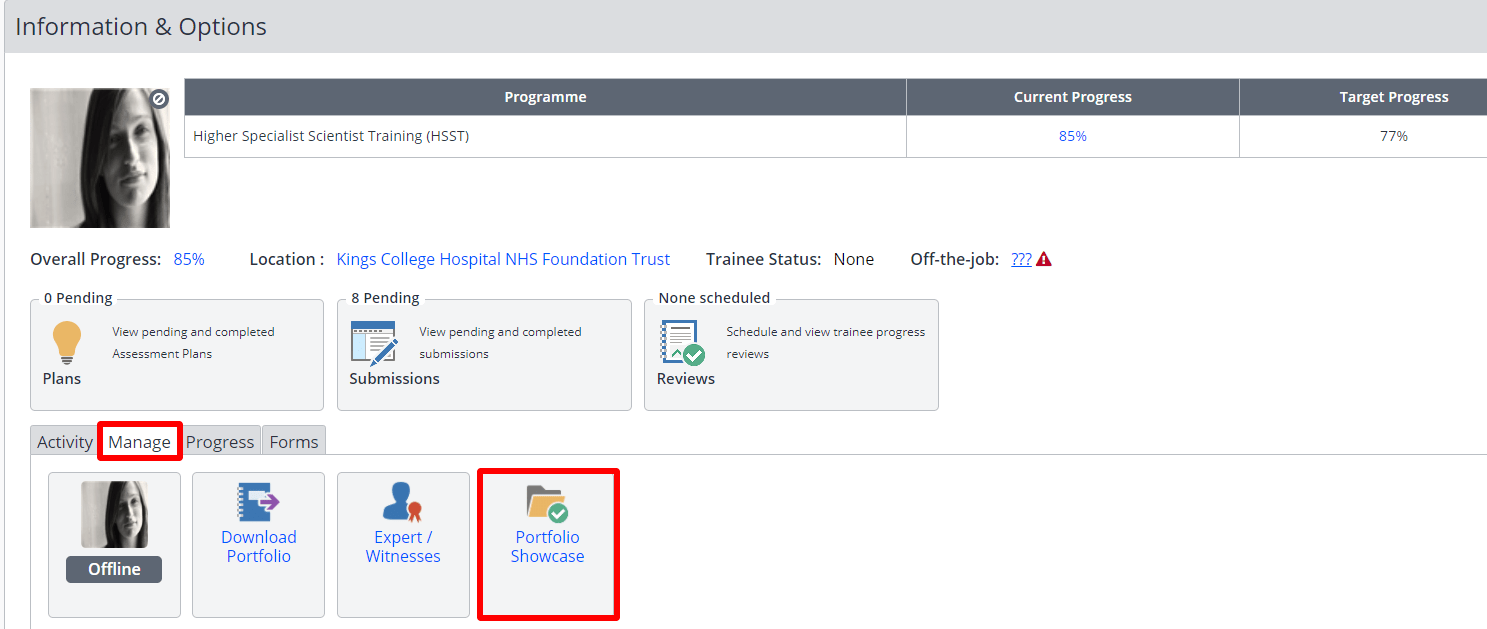This screenshot has width=1487, height=629.
Task: Click the 85% Current Progress table value
Action: (1073, 136)
